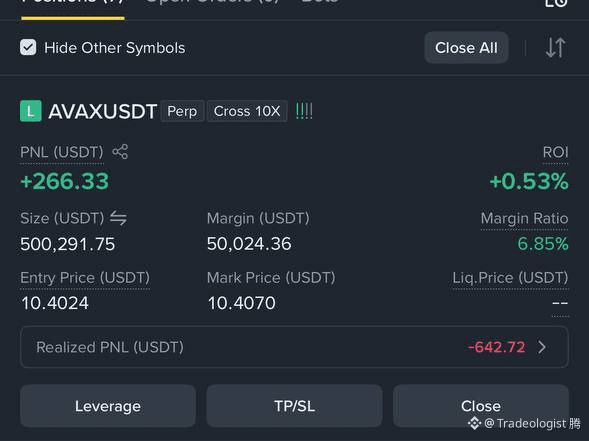Click the green L long position badge
This screenshot has width=589, height=441.
coord(31,111)
